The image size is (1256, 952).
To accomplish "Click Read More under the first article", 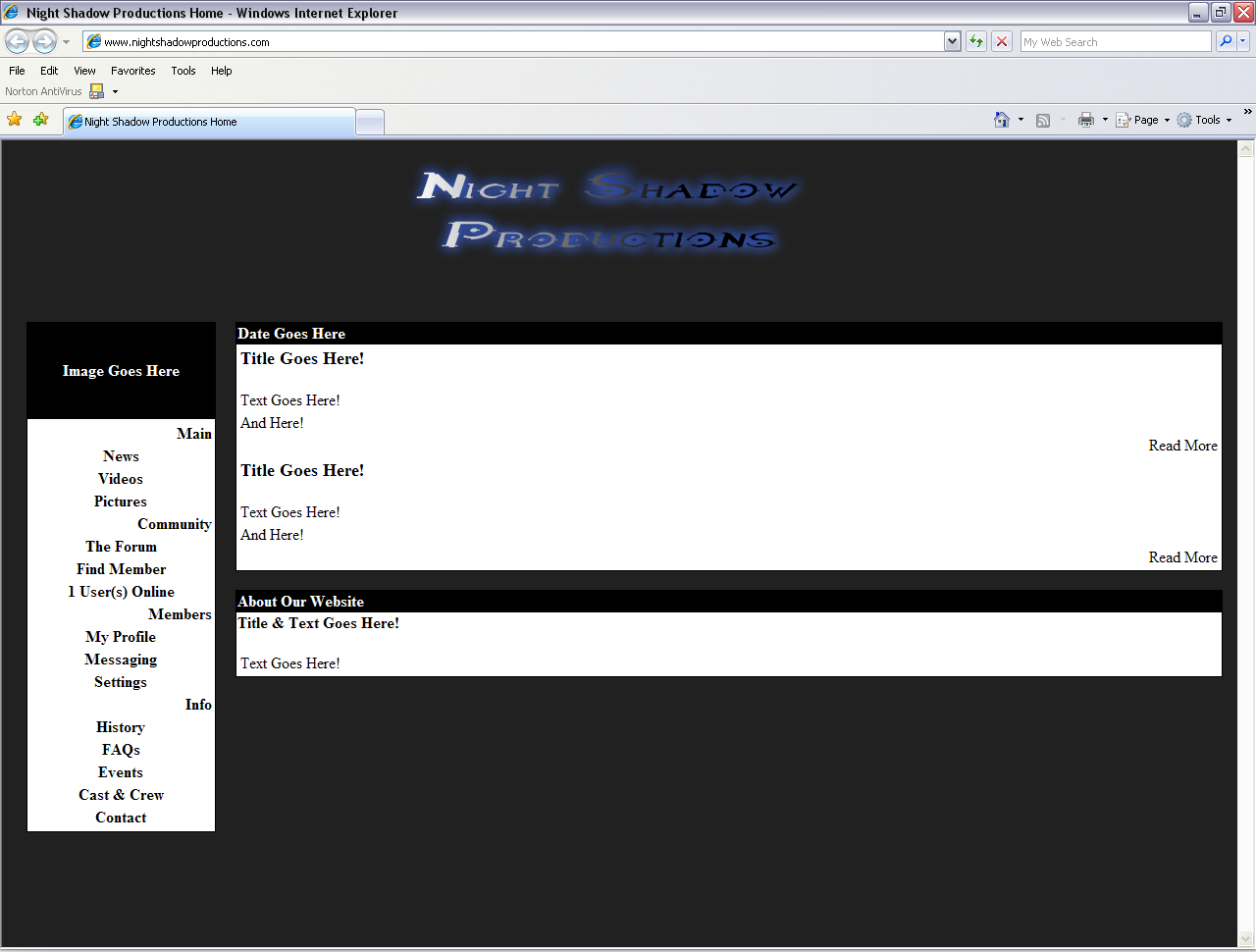I will pos(1182,446).
